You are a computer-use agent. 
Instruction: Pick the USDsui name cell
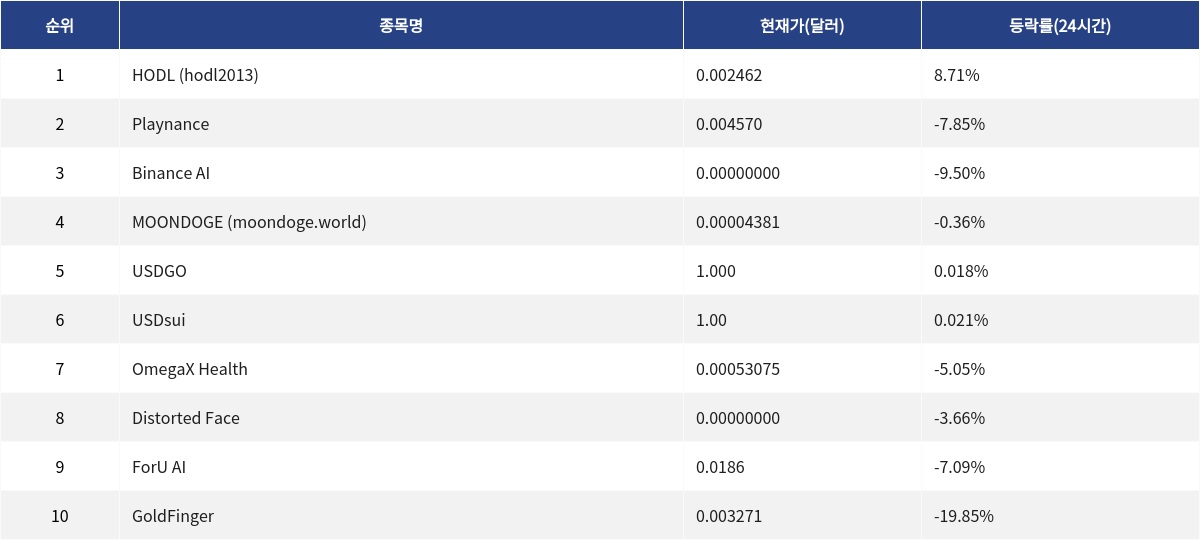pos(159,320)
